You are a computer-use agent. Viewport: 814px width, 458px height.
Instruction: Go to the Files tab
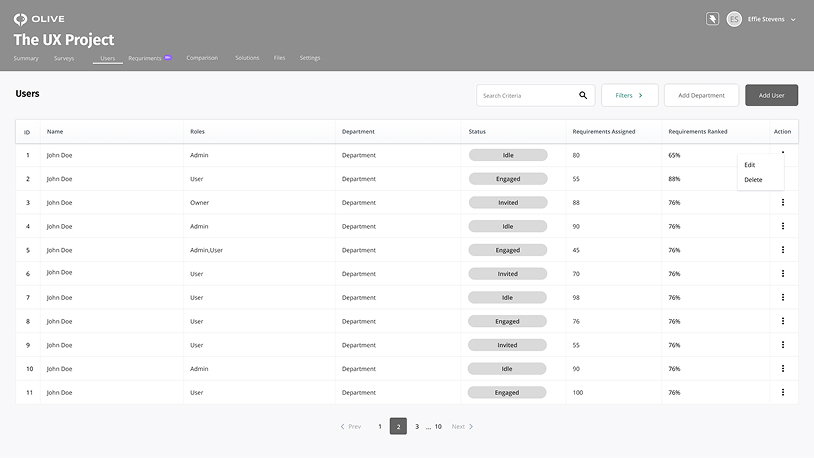[x=279, y=58]
